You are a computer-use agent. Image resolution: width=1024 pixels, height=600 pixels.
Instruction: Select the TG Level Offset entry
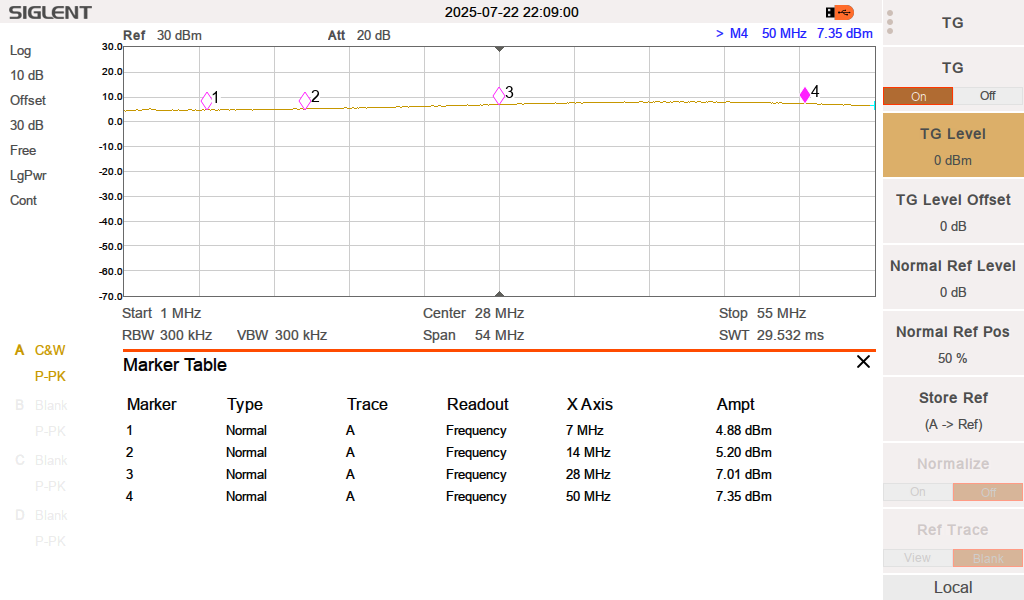[951, 211]
